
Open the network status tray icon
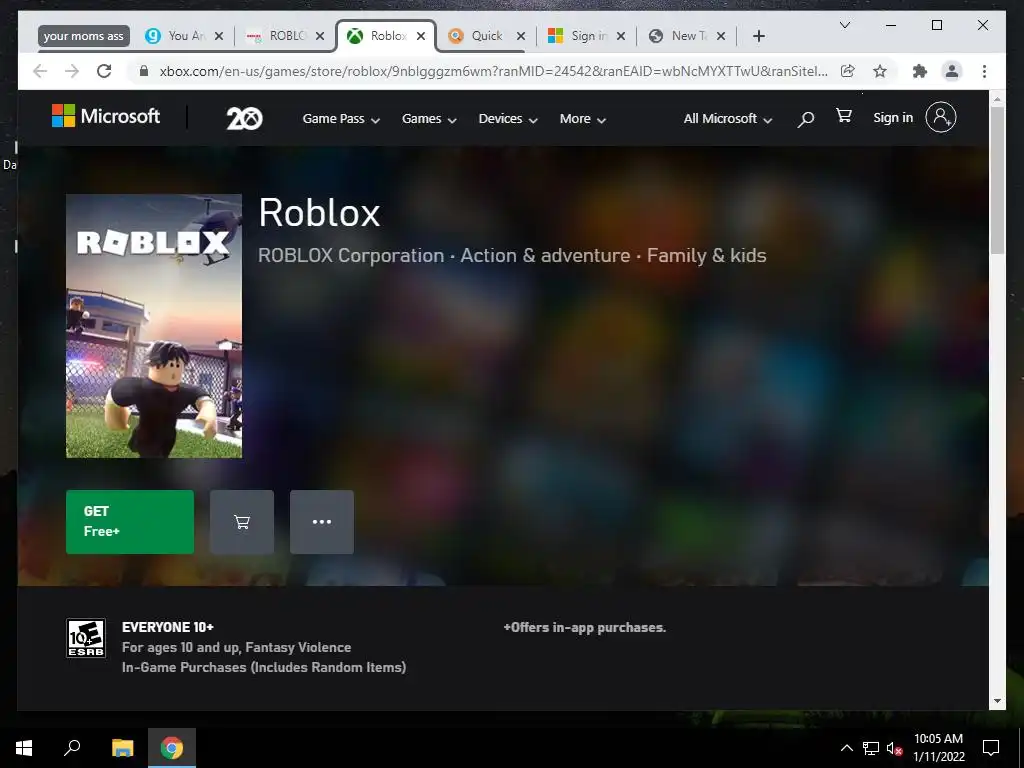(871, 748)
